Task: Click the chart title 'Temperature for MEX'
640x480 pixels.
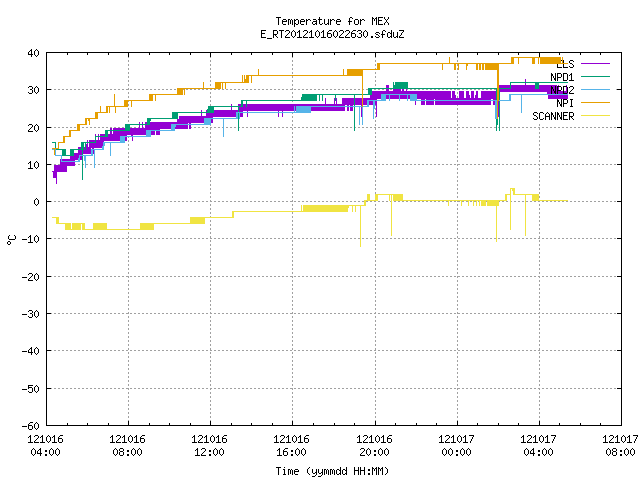Action: [x=332, y=21]
